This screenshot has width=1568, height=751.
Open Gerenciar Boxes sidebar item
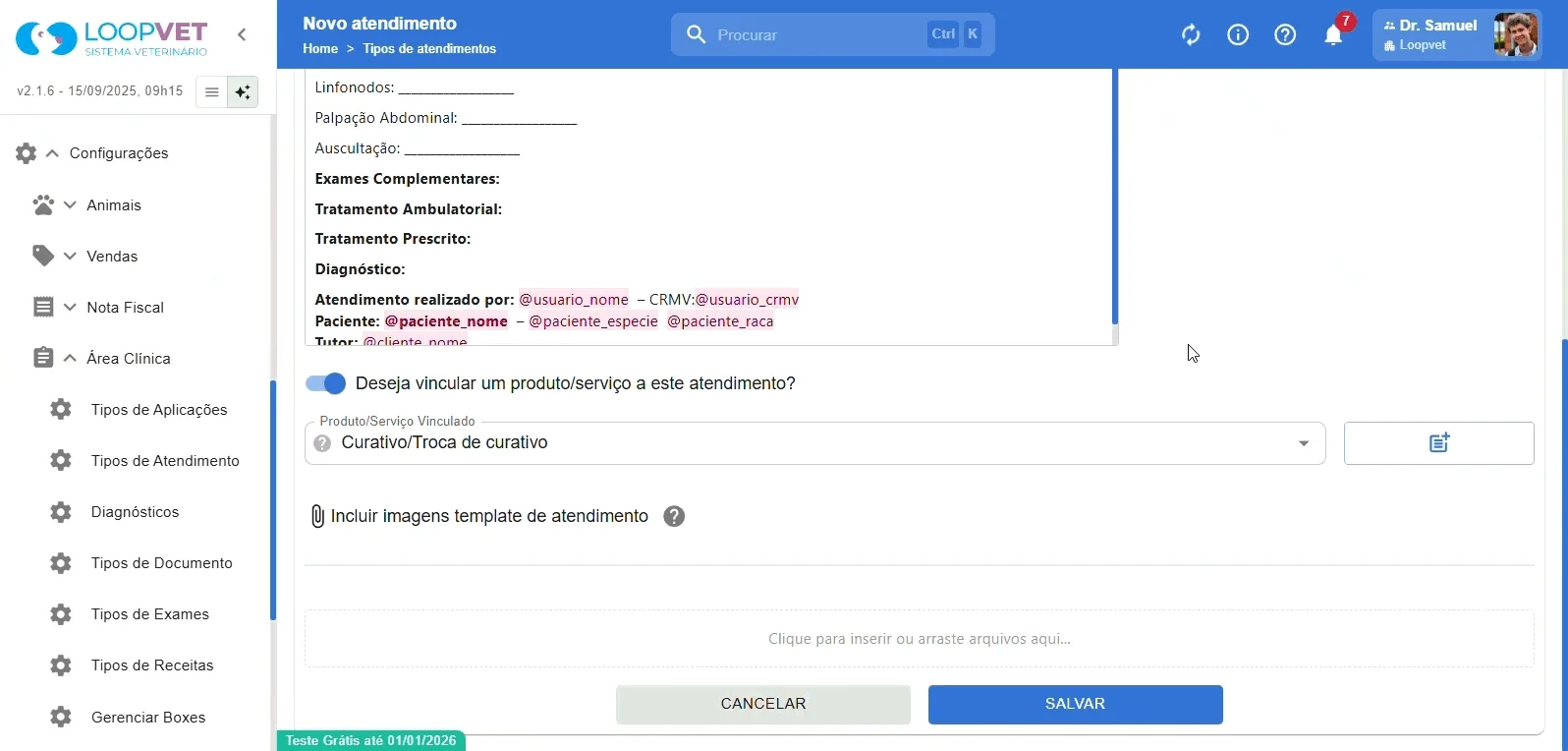(129, 718)
